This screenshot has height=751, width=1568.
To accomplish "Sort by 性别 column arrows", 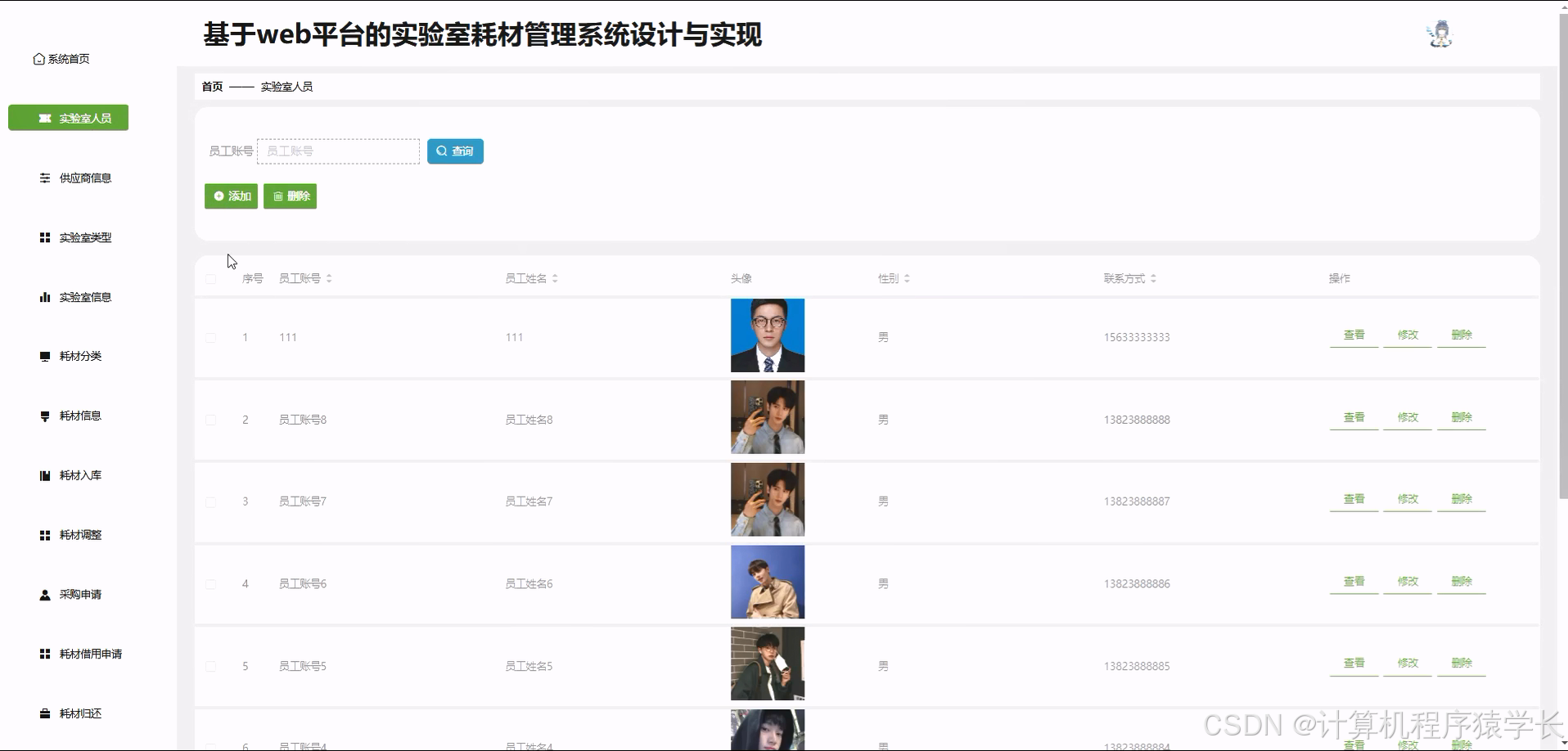I will (x=907, y=279).
